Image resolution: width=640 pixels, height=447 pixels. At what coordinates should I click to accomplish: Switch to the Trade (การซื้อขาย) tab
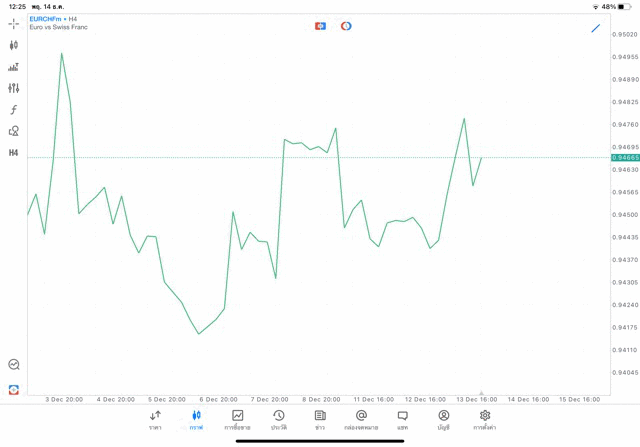[238, 420]
